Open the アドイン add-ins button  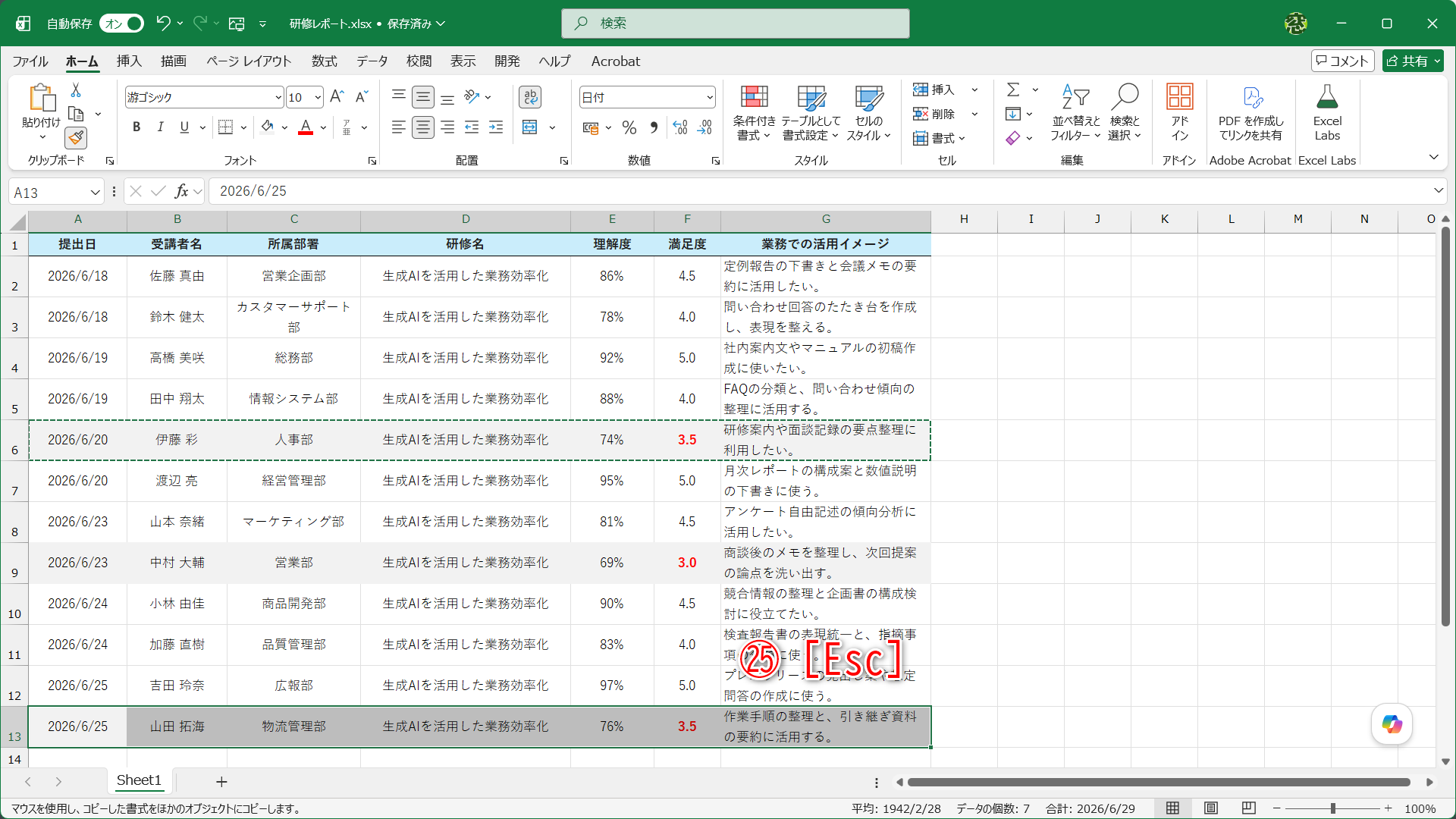point(1179,112)
